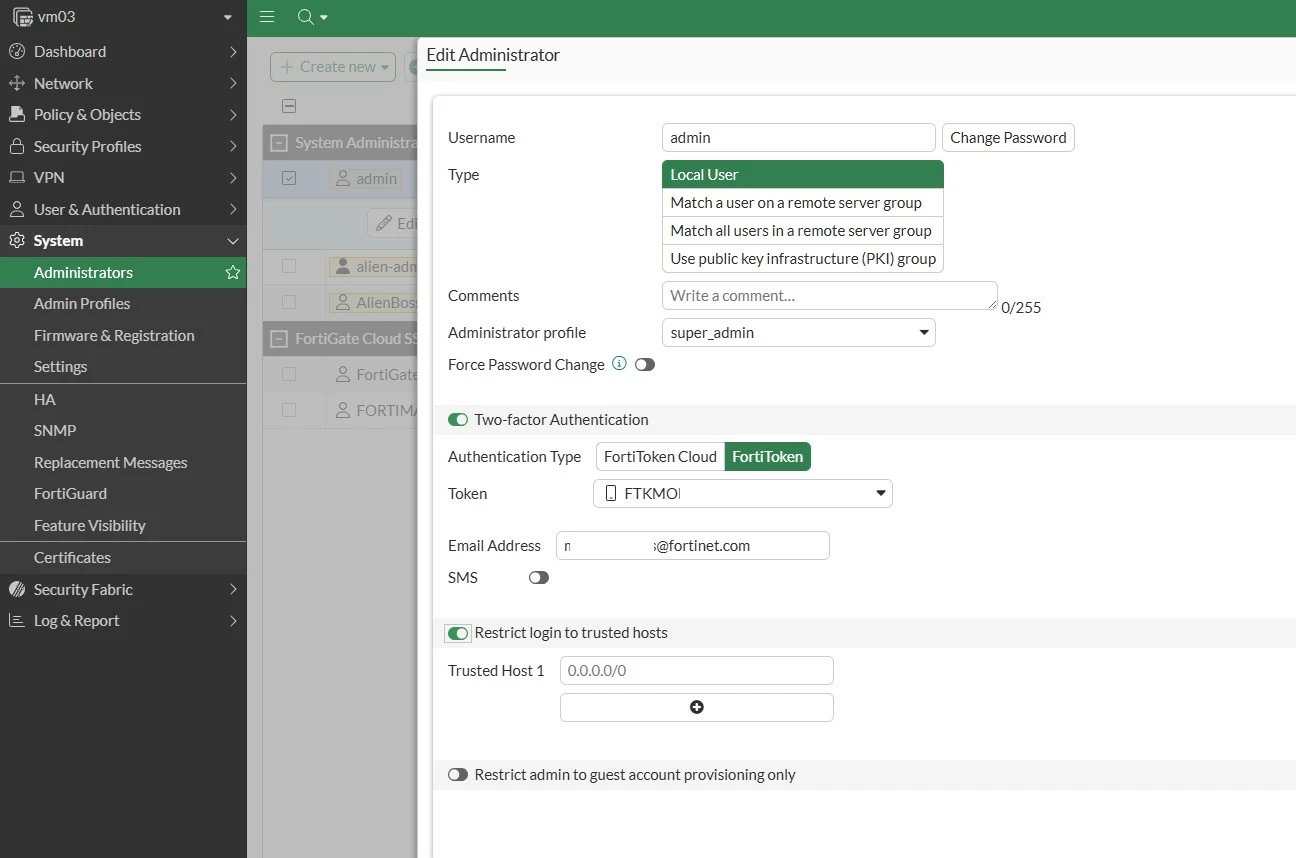This screenshot has height=858, width=1296.
Task: Click the hamburger menu icon in top bar
Action: click(267, 17)
